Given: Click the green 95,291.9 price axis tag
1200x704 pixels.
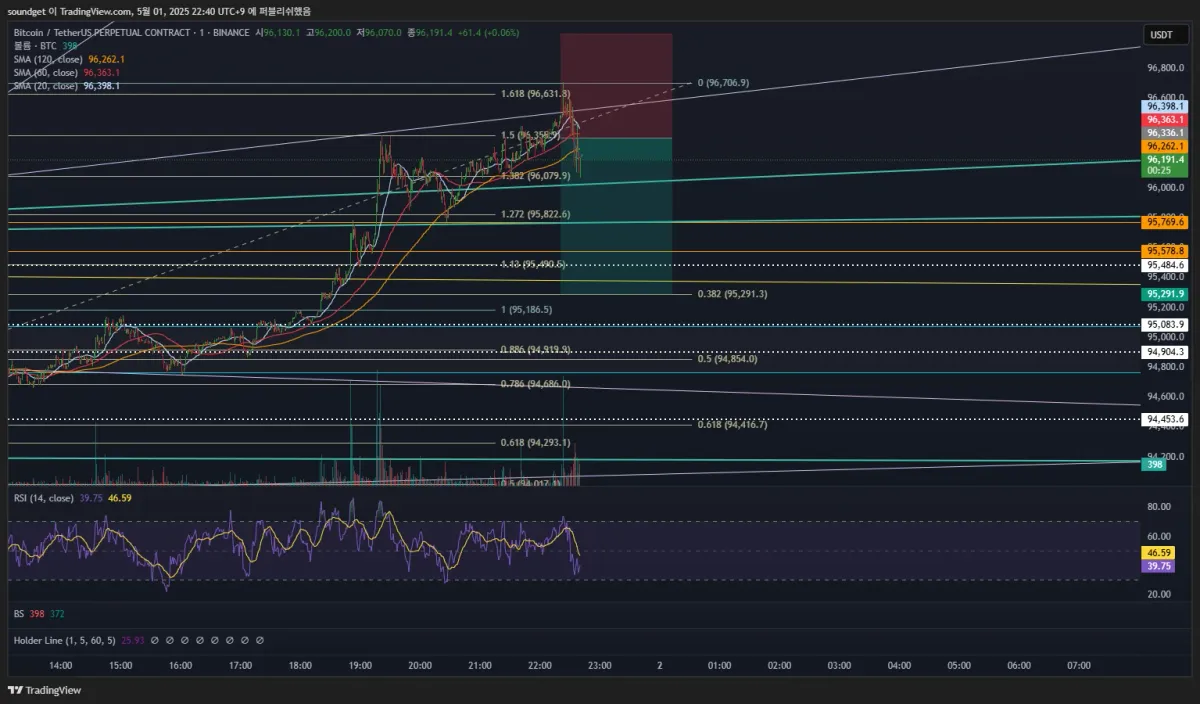Looking at the screenshot, I should coord(1165,294).
